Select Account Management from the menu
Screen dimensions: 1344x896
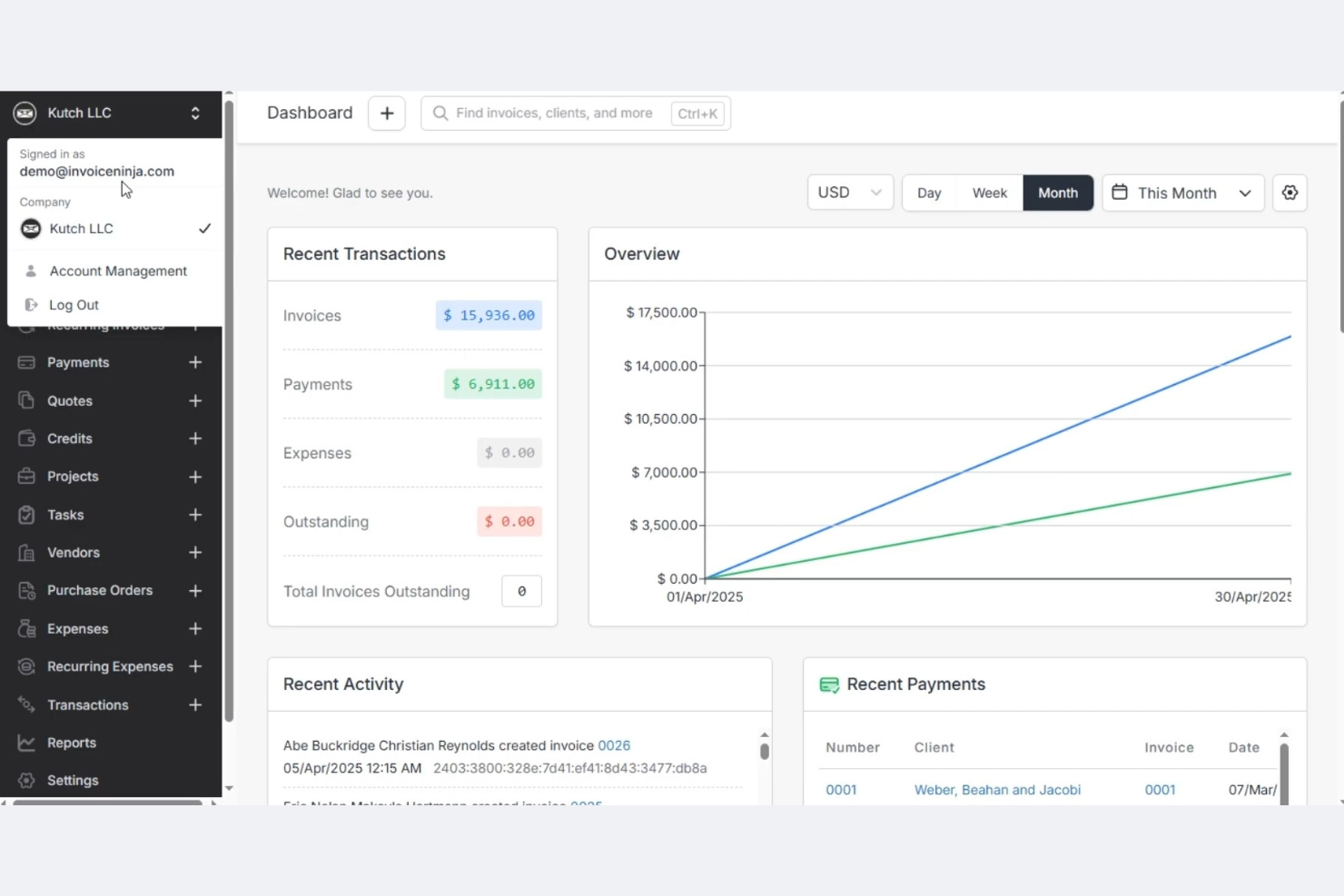(118, 271)
